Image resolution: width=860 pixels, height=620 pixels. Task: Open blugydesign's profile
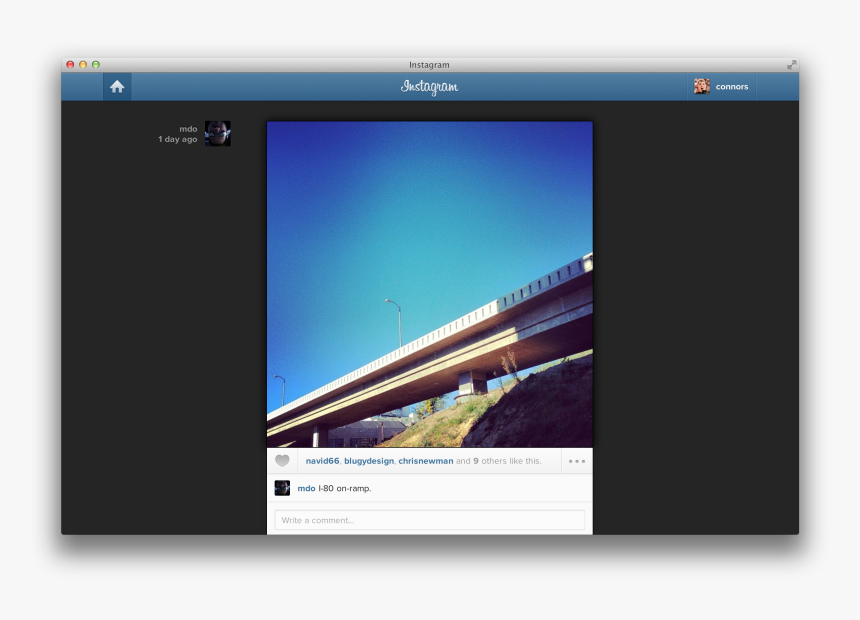tap(367, 461)
